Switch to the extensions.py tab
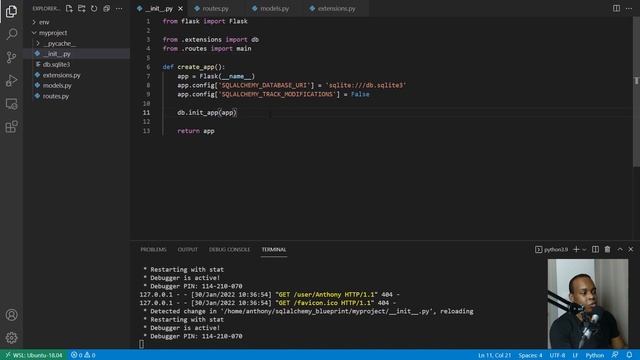The height and width of the screenshot is (360, 640). [336, 9]
